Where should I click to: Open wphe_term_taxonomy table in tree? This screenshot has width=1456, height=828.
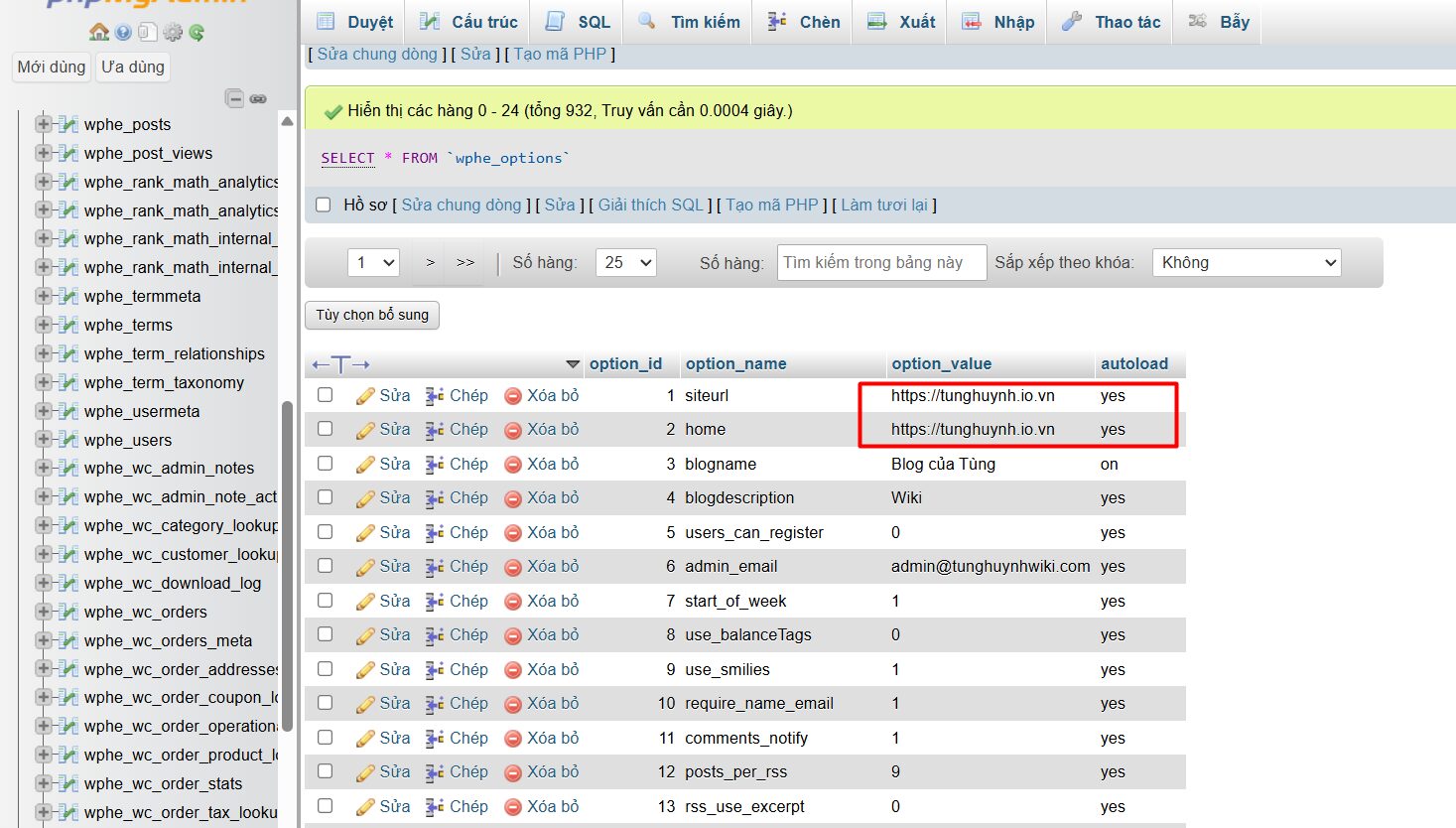coord(164,382)
